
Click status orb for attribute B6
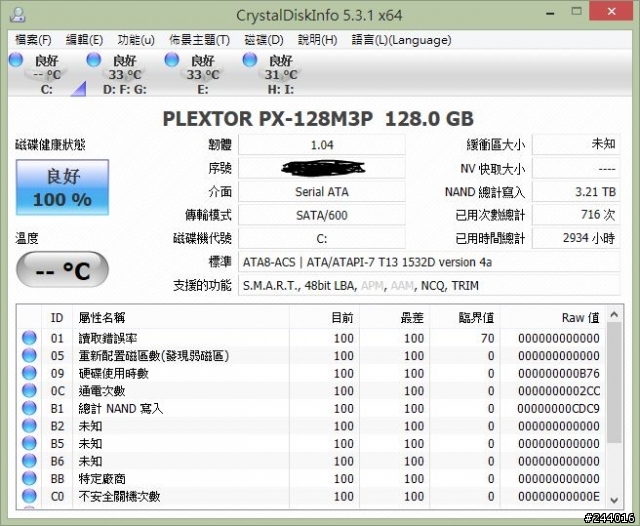coord(29,461)
